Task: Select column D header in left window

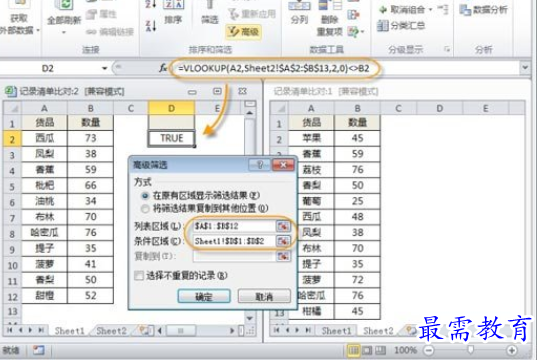Action: (x=172, y=108)
